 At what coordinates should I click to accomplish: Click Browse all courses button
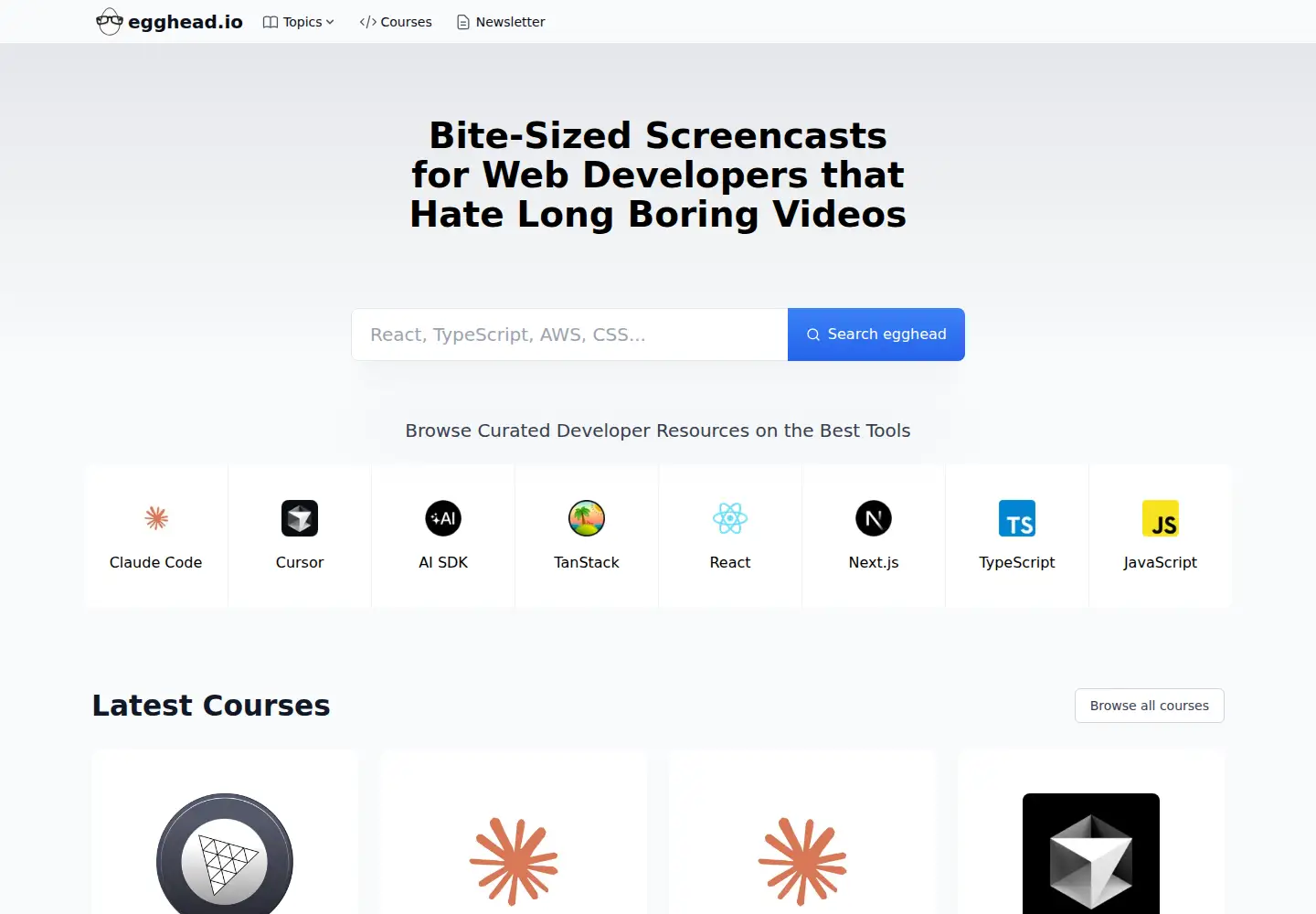click(x=1150, y=706)
